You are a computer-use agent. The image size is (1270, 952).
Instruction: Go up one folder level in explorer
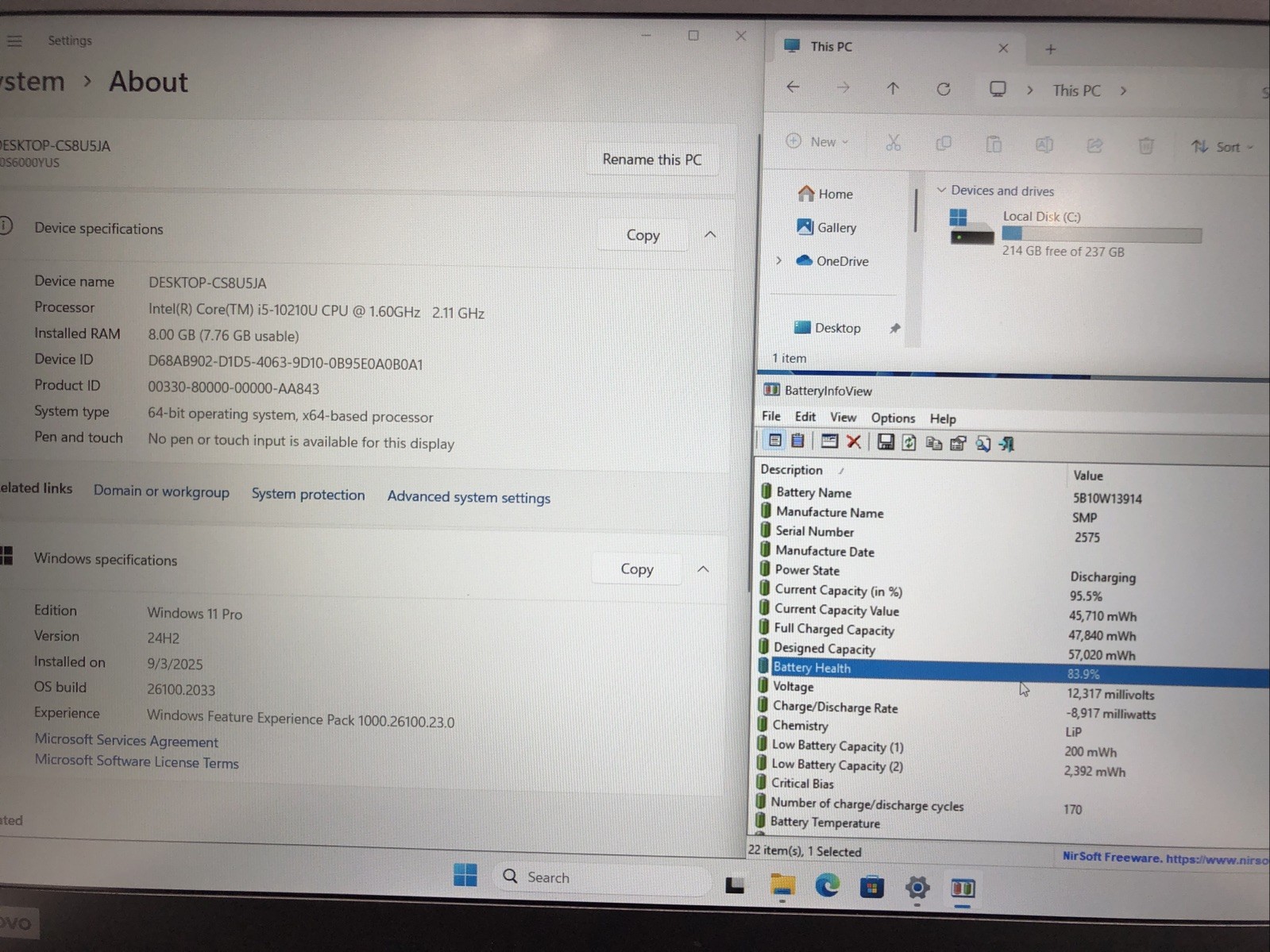(893, 88)
